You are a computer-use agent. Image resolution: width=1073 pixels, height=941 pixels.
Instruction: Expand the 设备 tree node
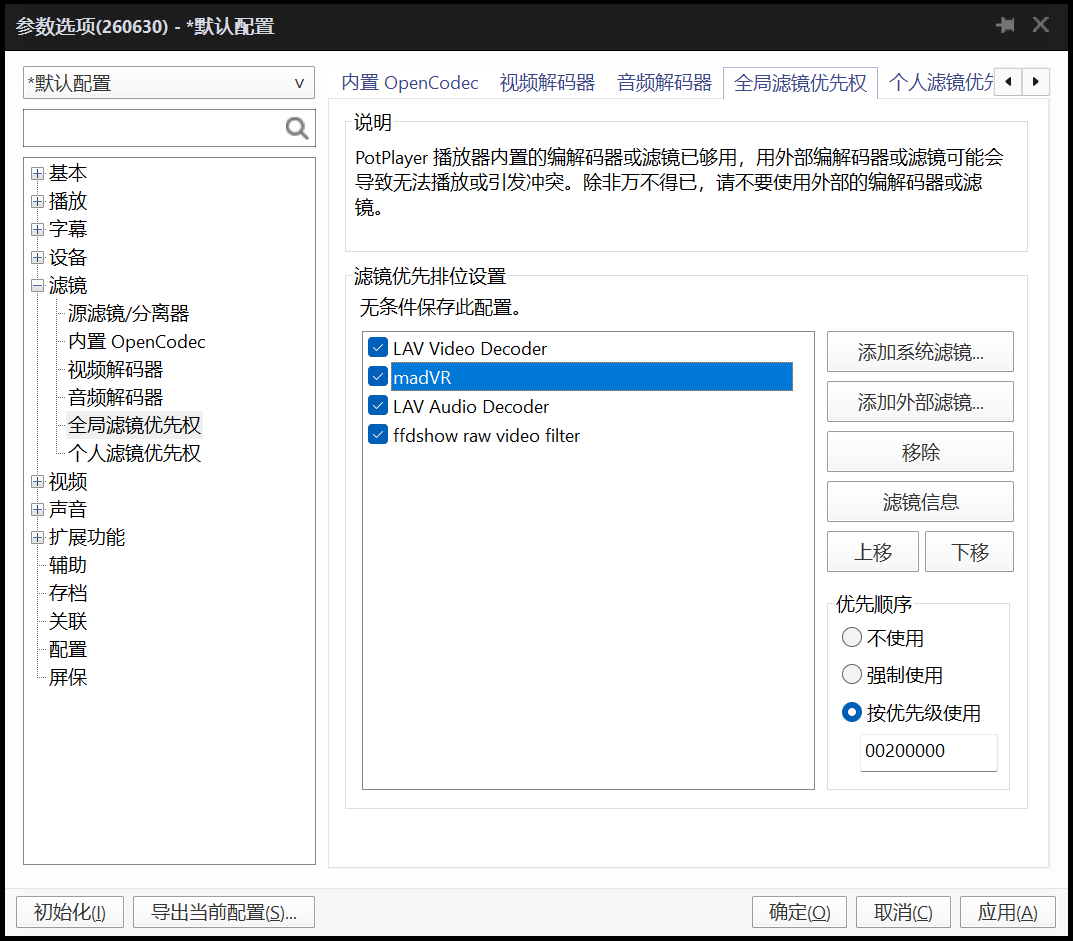(x=38, y=257)
